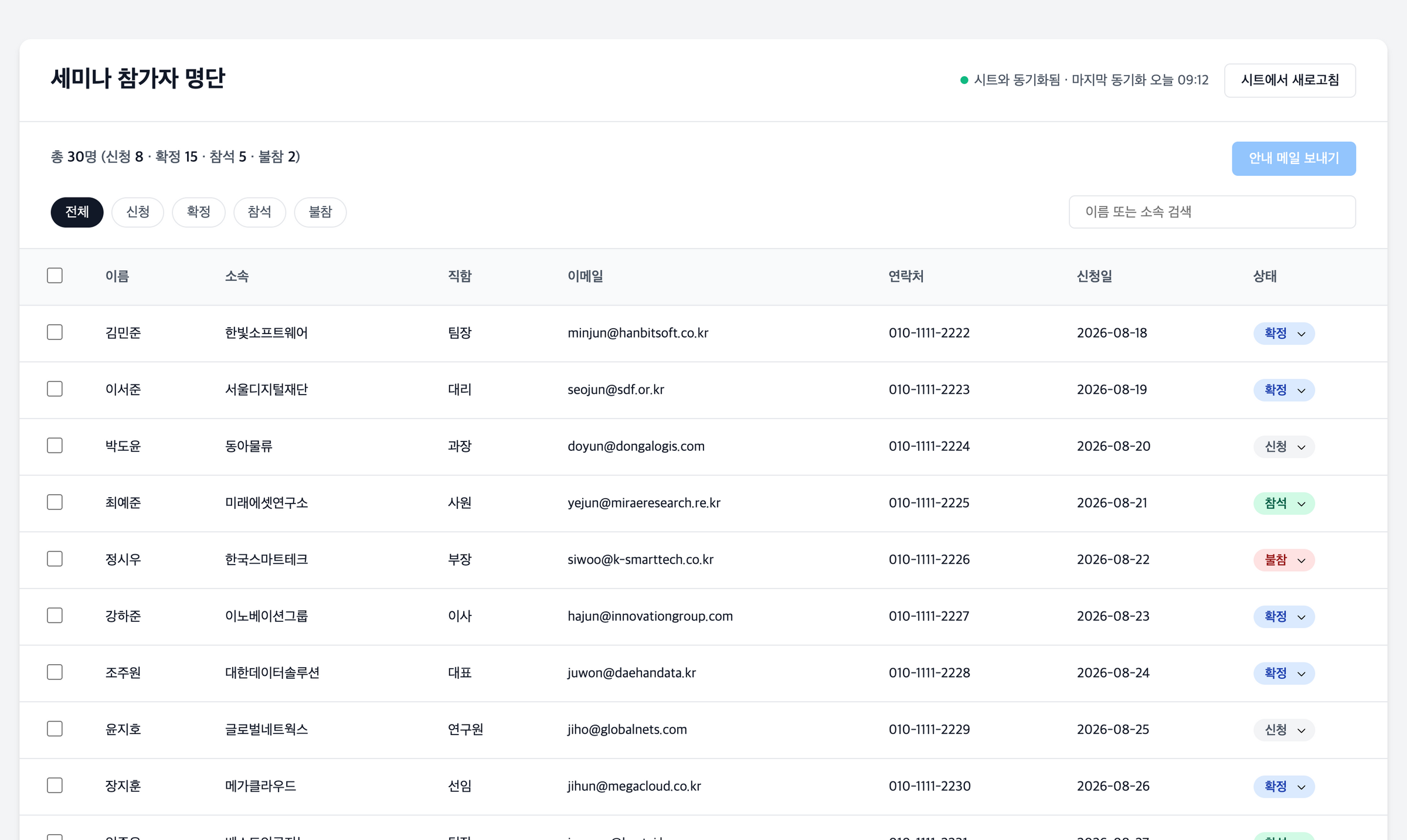Expand status dropdown for 조주원
Viewport: 1407px width, 840px height.
click(1284, 674)
